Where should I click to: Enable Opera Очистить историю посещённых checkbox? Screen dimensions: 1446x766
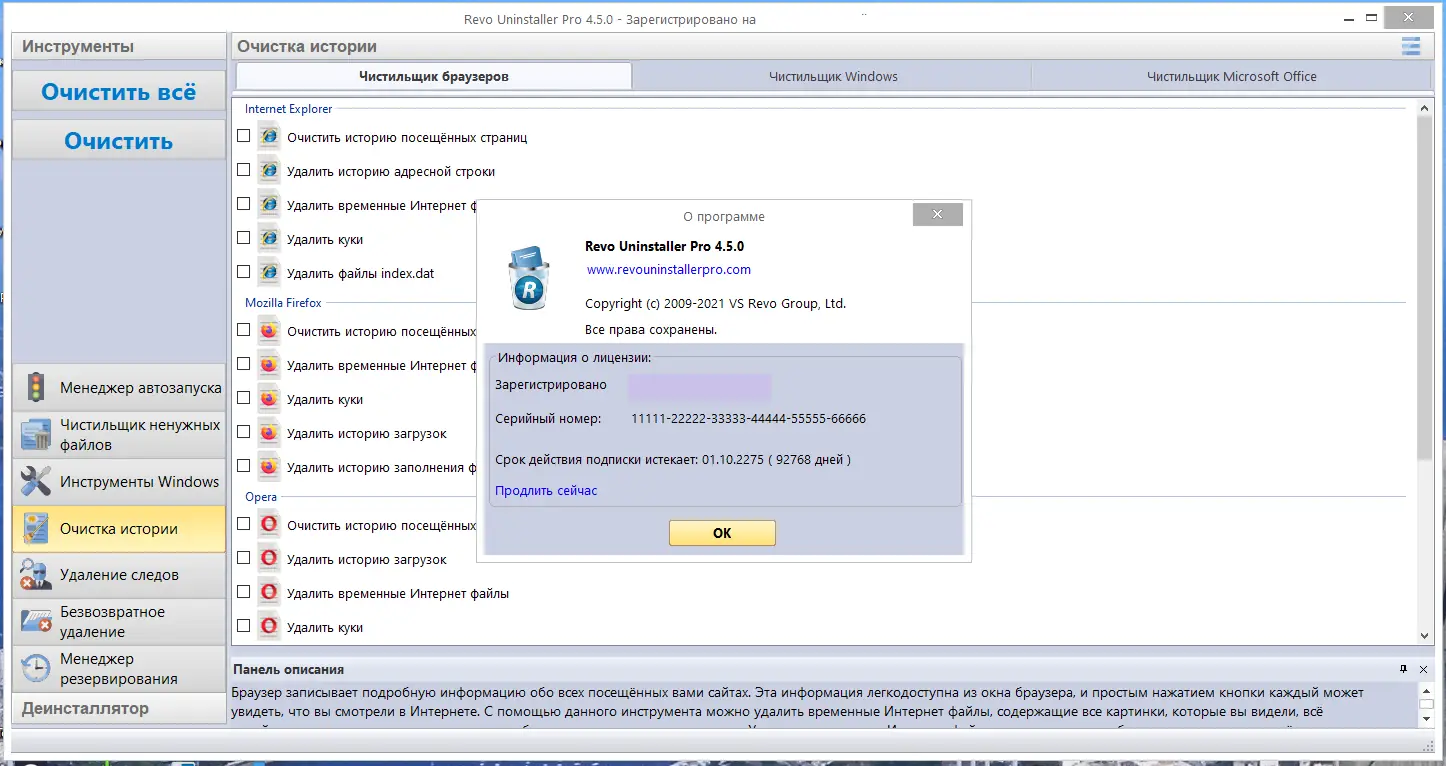[244, 524]
